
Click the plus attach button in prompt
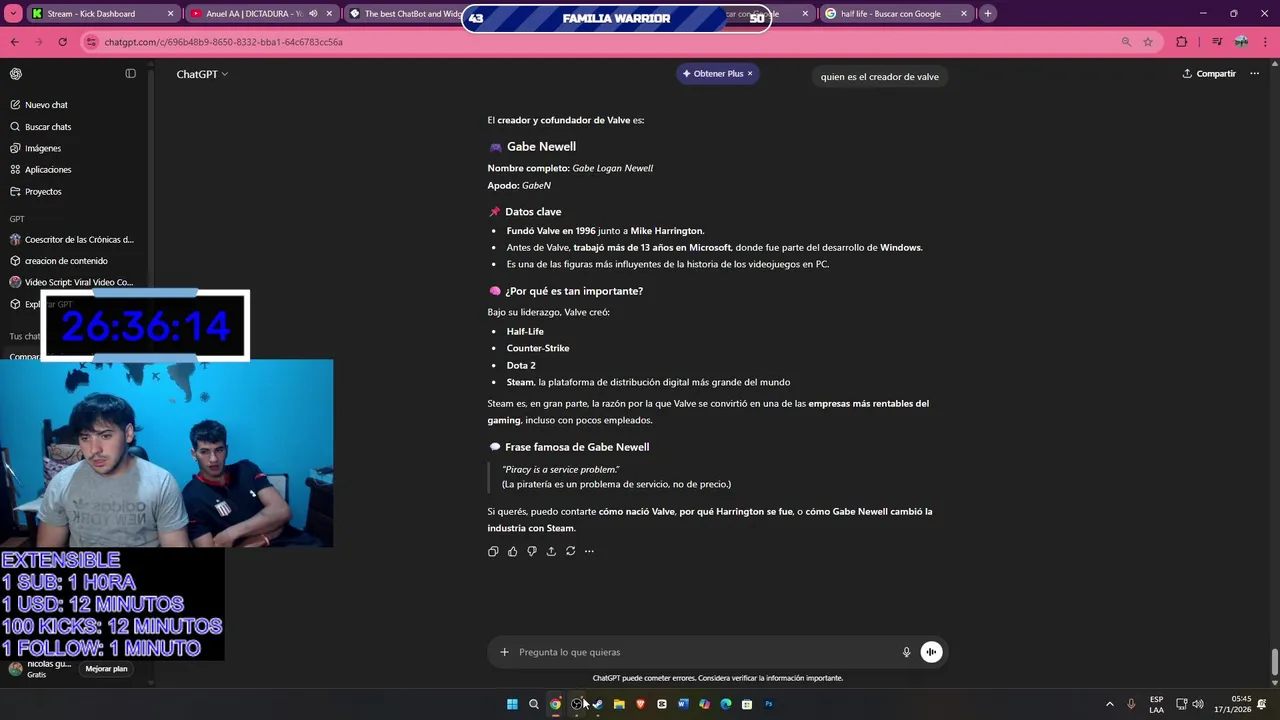pos(504,652)
